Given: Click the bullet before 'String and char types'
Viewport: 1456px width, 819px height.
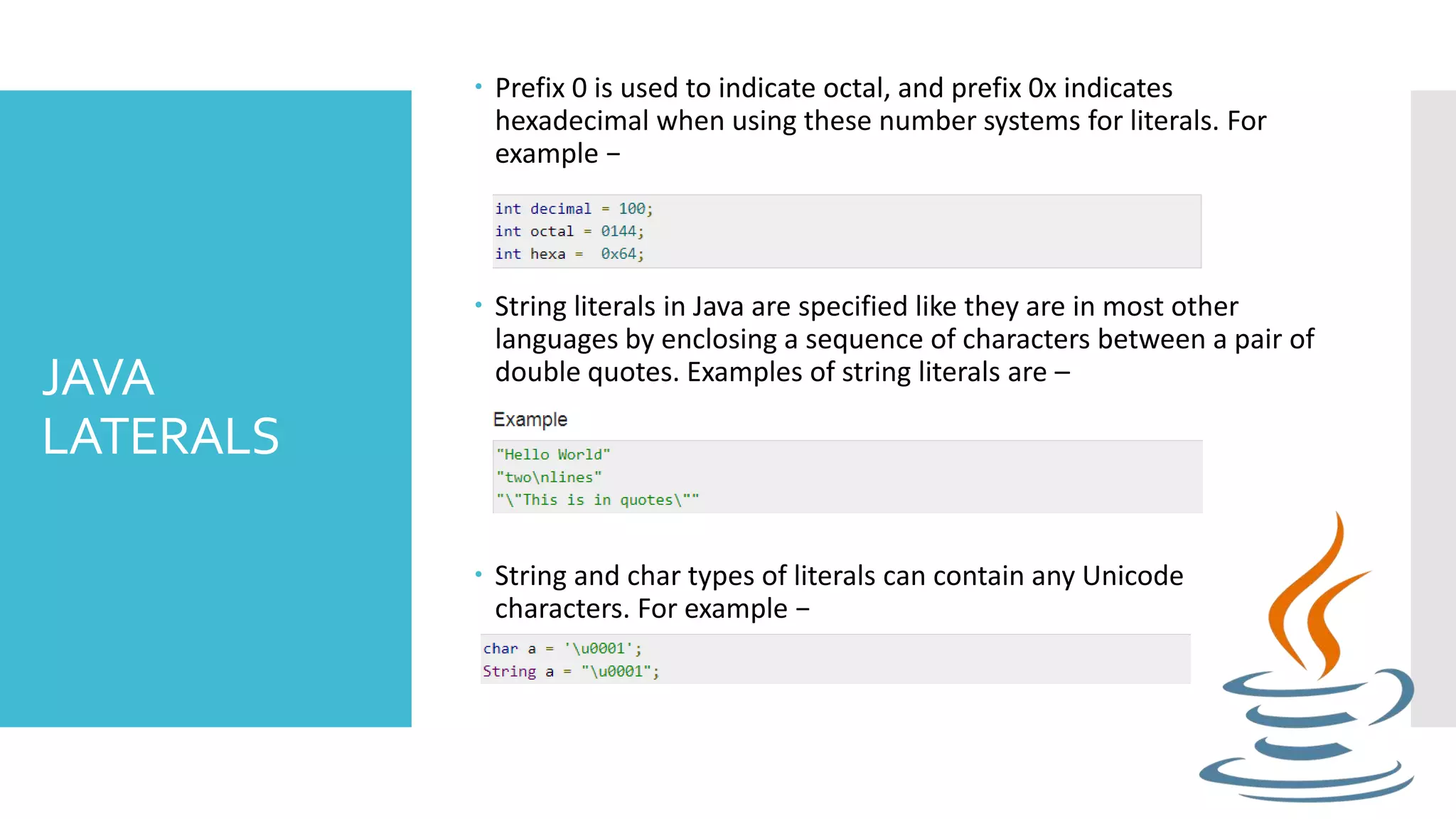Looking at the screenshot, I should coord(478,574).
